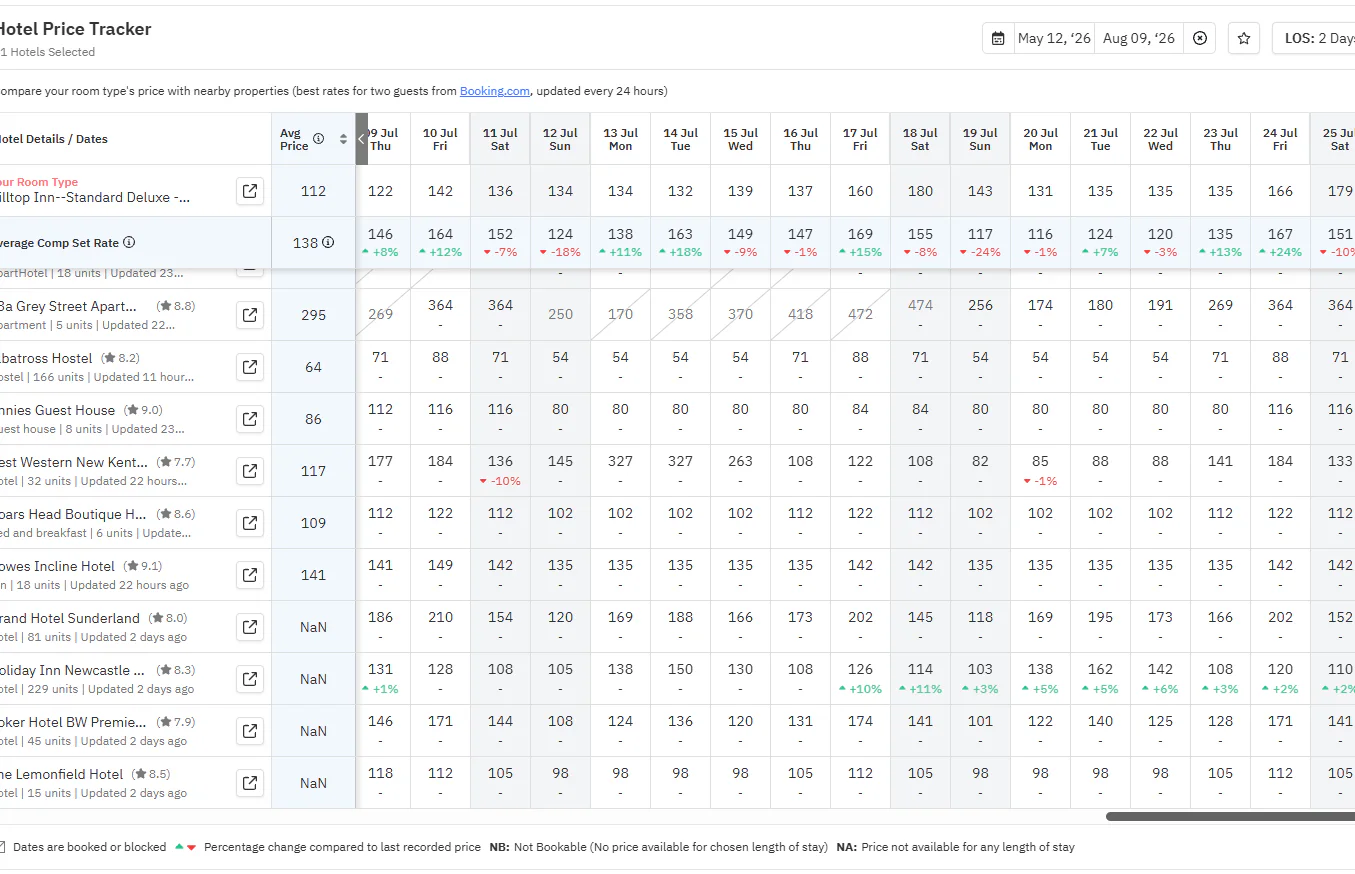Click The Lemonfield Hotel name
Image resolution: width=1355 pixels, height=874 pixels.
point(61,774)
